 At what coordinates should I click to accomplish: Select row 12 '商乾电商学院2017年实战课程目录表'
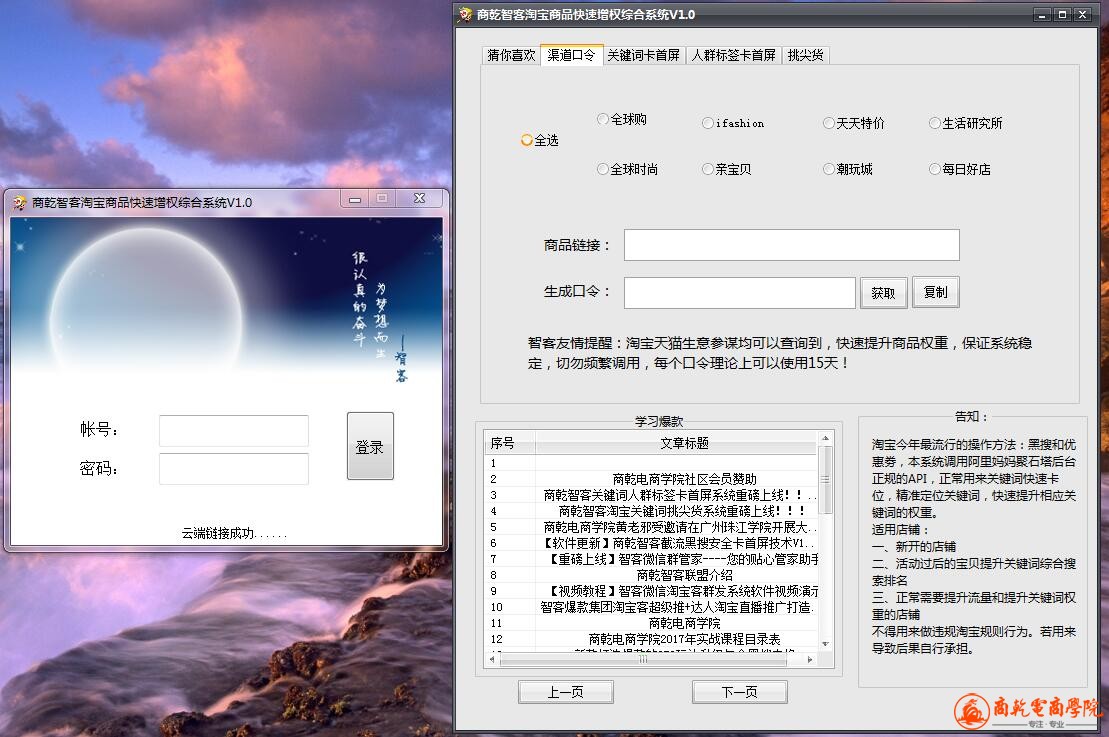[651, 639]
